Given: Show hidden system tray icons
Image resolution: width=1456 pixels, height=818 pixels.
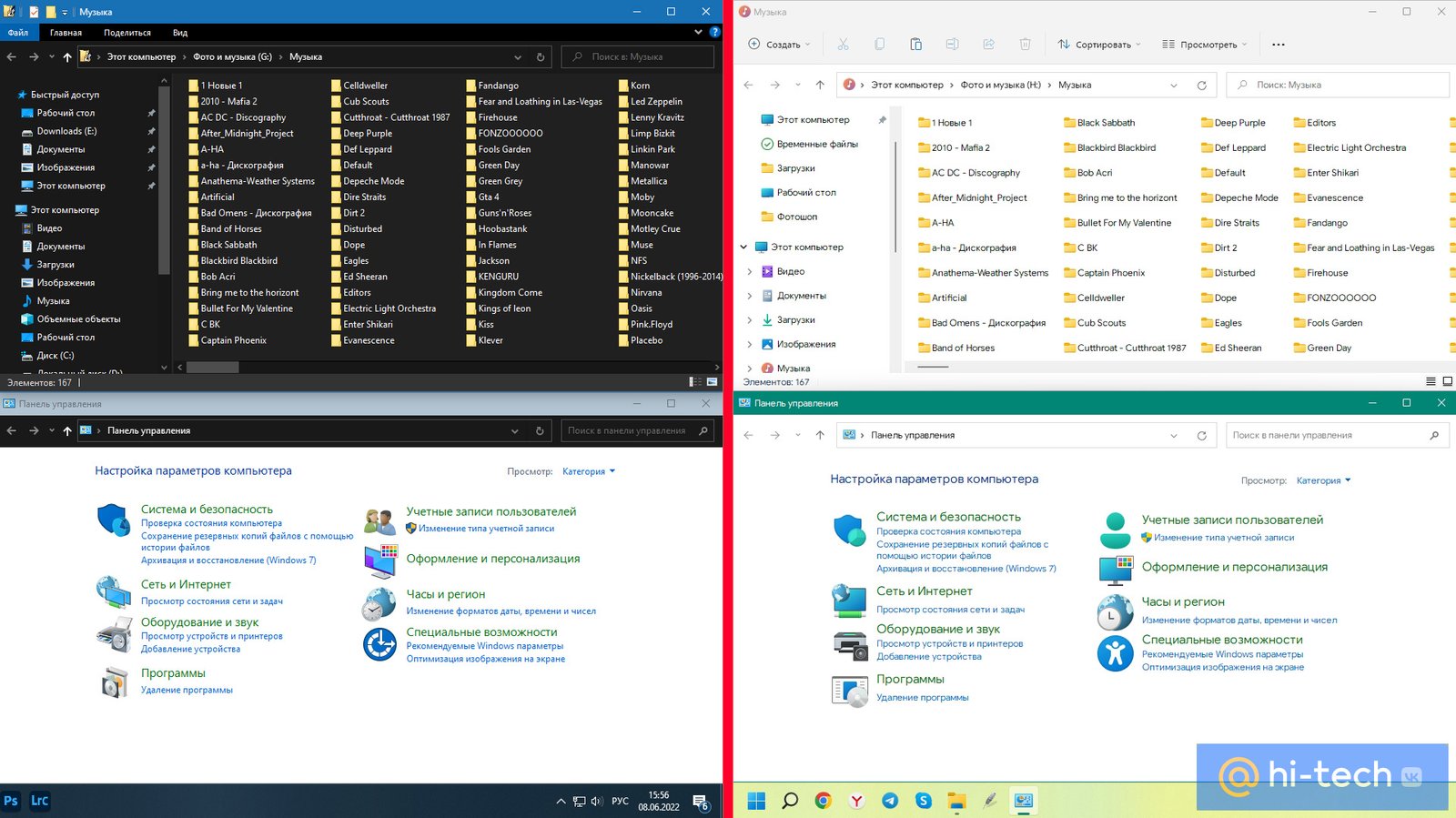Looking at the screenshot, I should coord(561,802).
